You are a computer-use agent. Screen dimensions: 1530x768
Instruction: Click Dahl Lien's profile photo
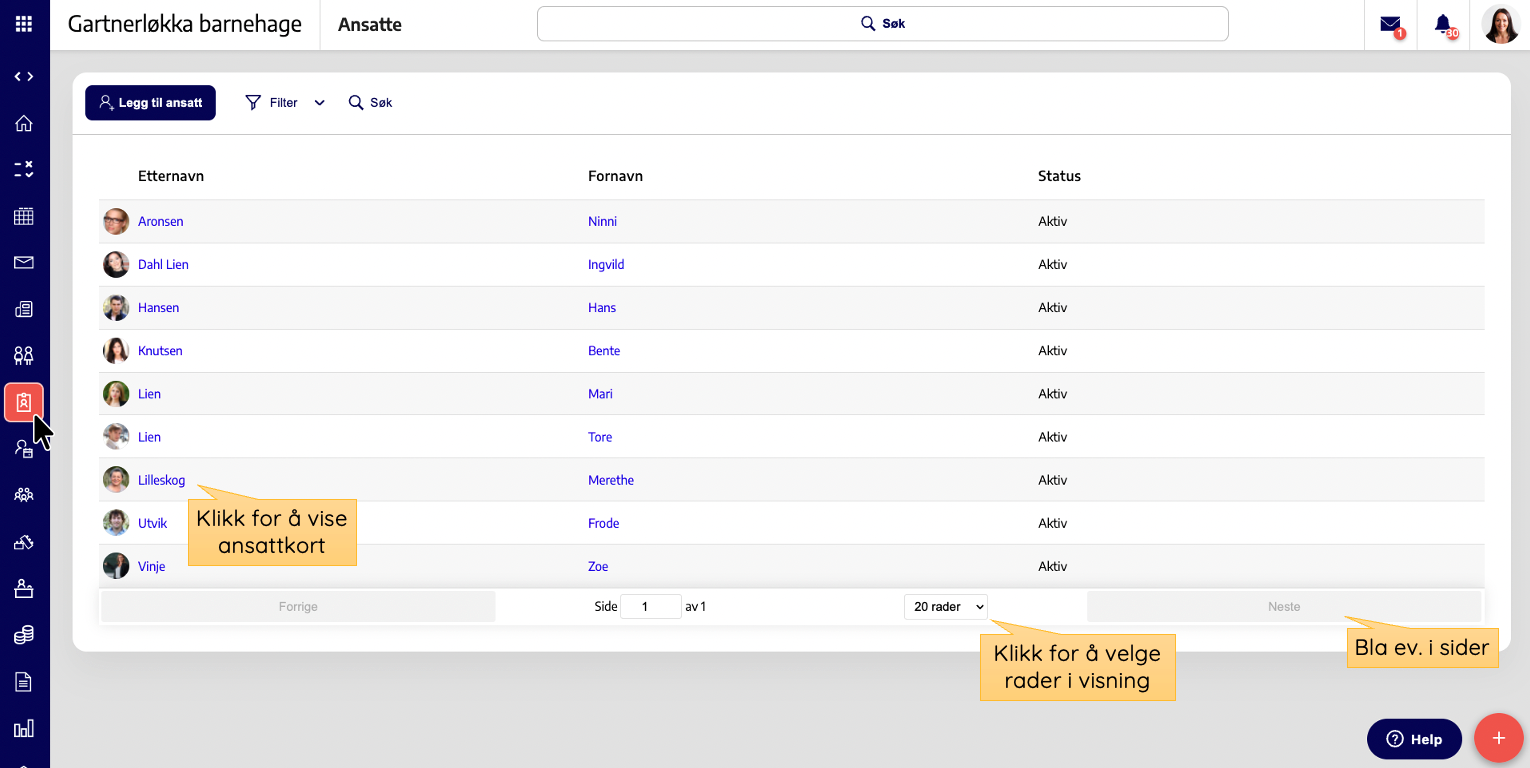[116, 264]
